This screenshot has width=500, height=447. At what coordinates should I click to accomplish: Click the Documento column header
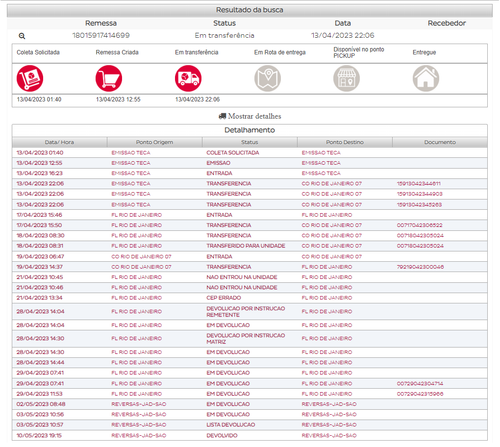click(x=440, y=142)
